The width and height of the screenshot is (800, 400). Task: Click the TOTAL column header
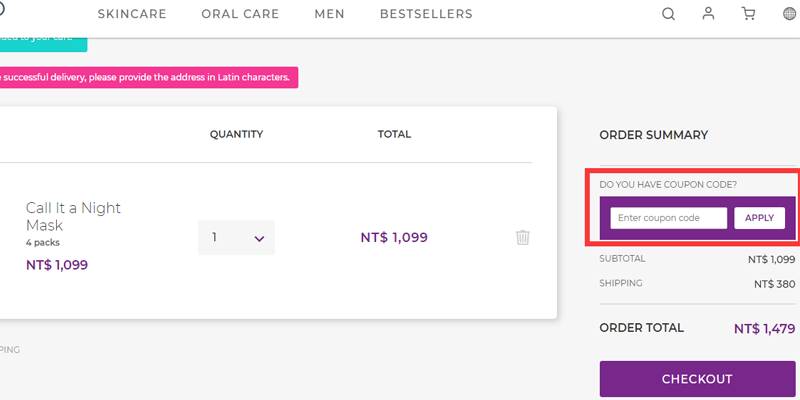(394, 134)
